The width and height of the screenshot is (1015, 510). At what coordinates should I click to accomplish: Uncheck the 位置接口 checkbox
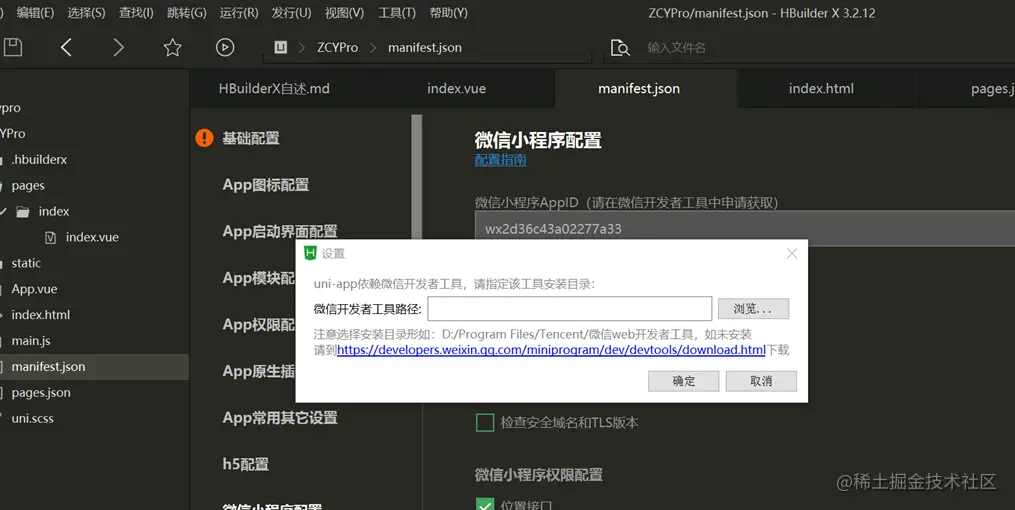(485, 504)
